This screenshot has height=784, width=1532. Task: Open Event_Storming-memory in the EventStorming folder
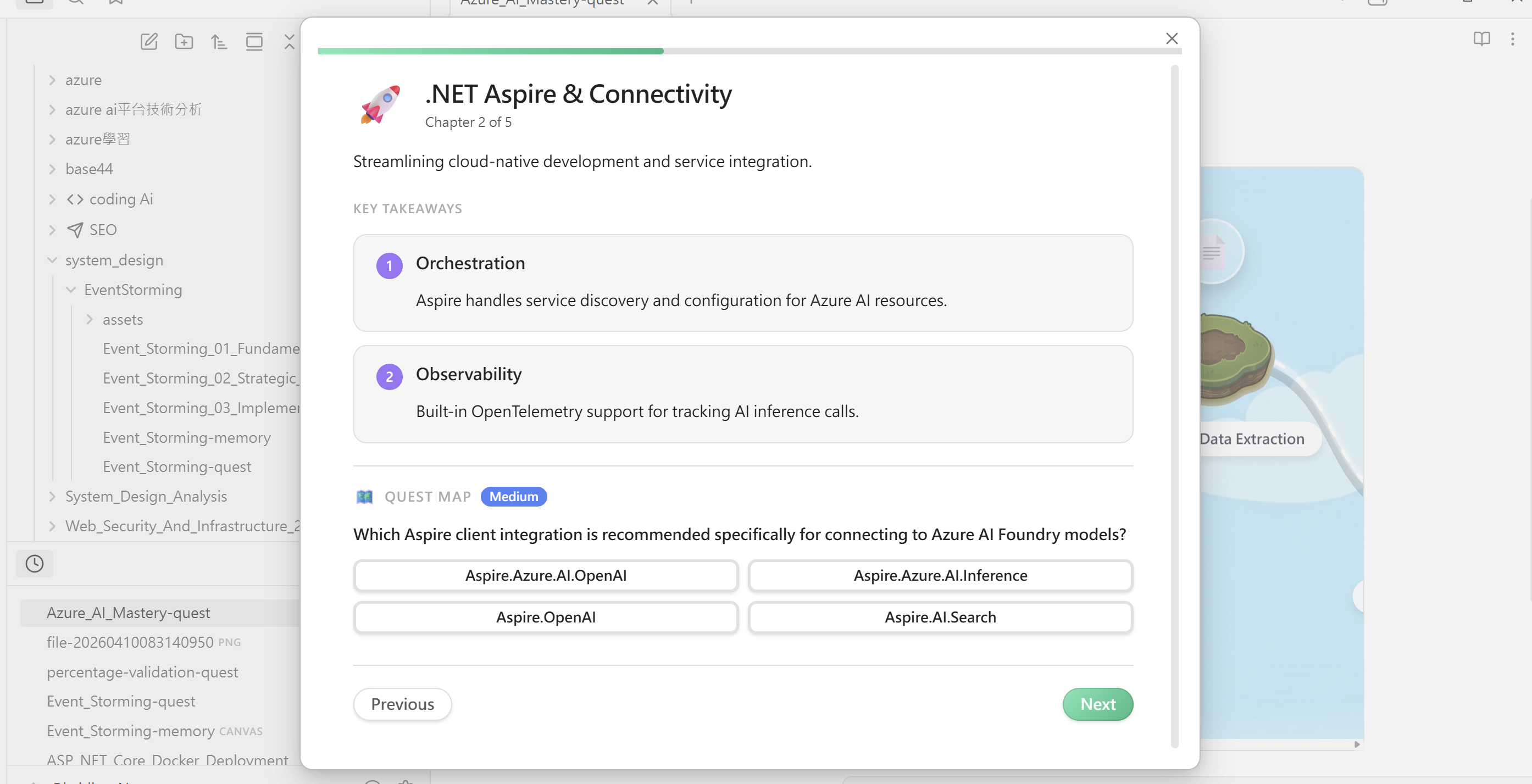click(187, 438)
